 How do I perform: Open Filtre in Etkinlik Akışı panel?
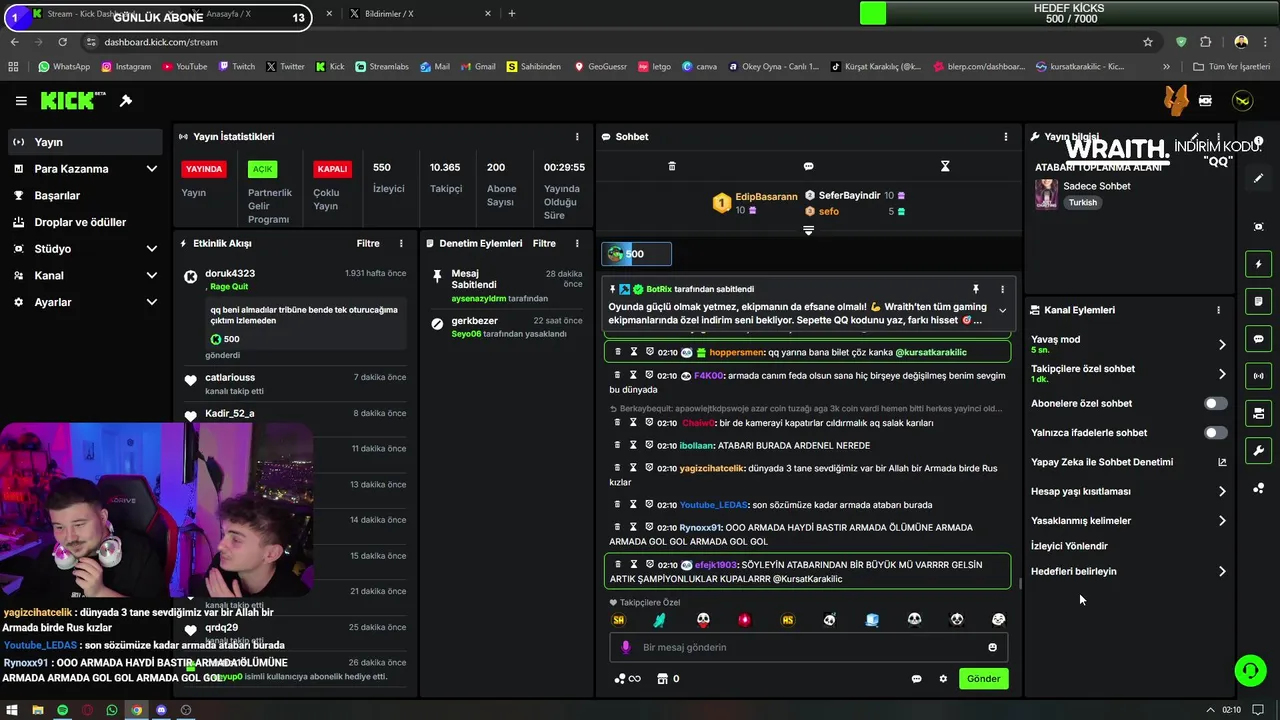368,243
